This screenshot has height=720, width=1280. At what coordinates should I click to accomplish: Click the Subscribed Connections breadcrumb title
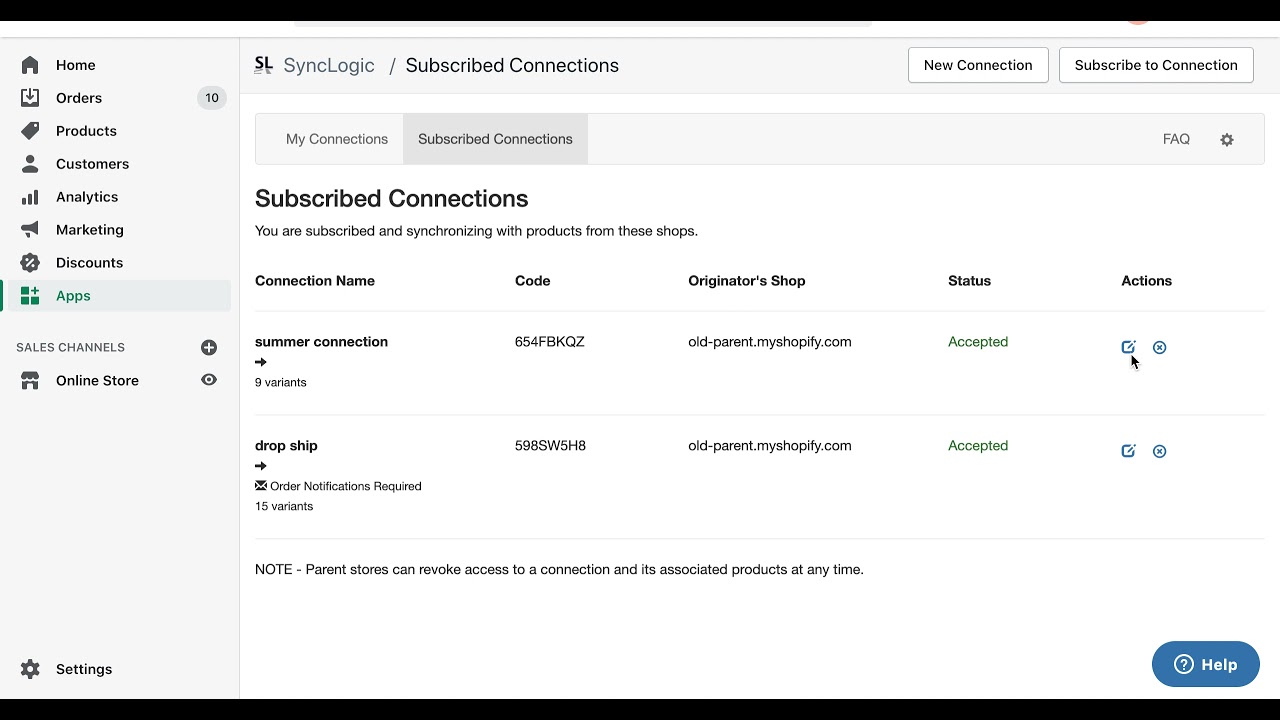click(512, 65)
